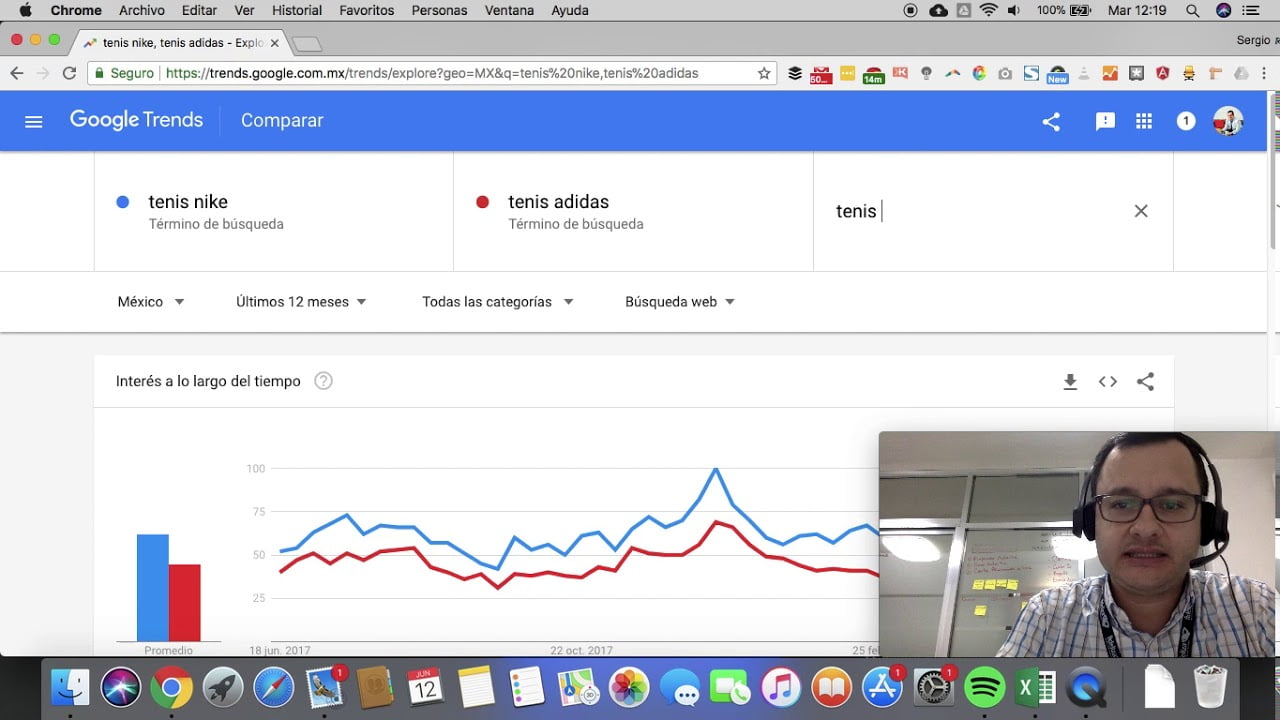Open System Preferences in the Dock

933,688
